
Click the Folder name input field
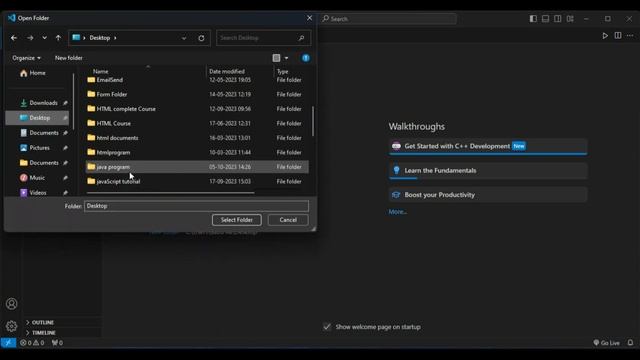click(196, 206)
